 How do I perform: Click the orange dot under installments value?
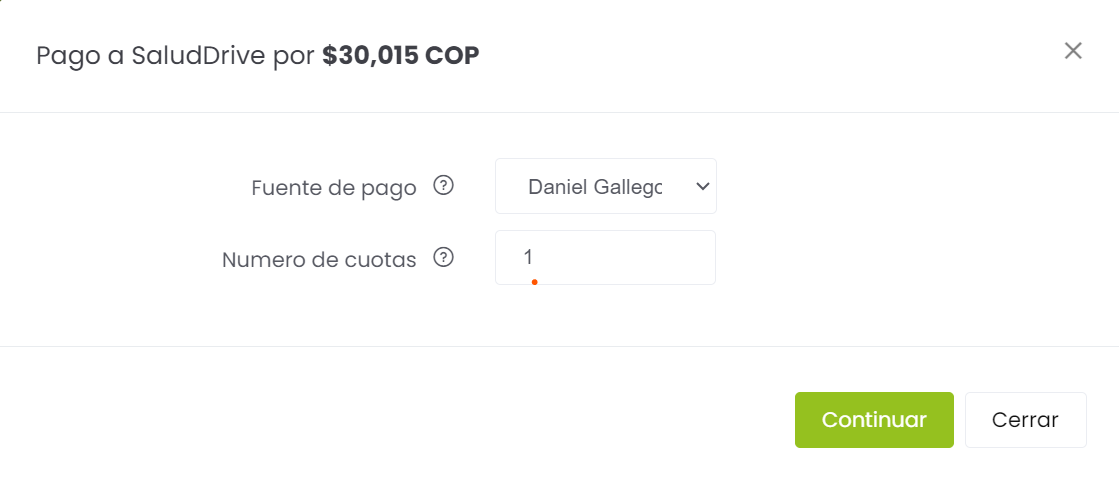point(535,282)
